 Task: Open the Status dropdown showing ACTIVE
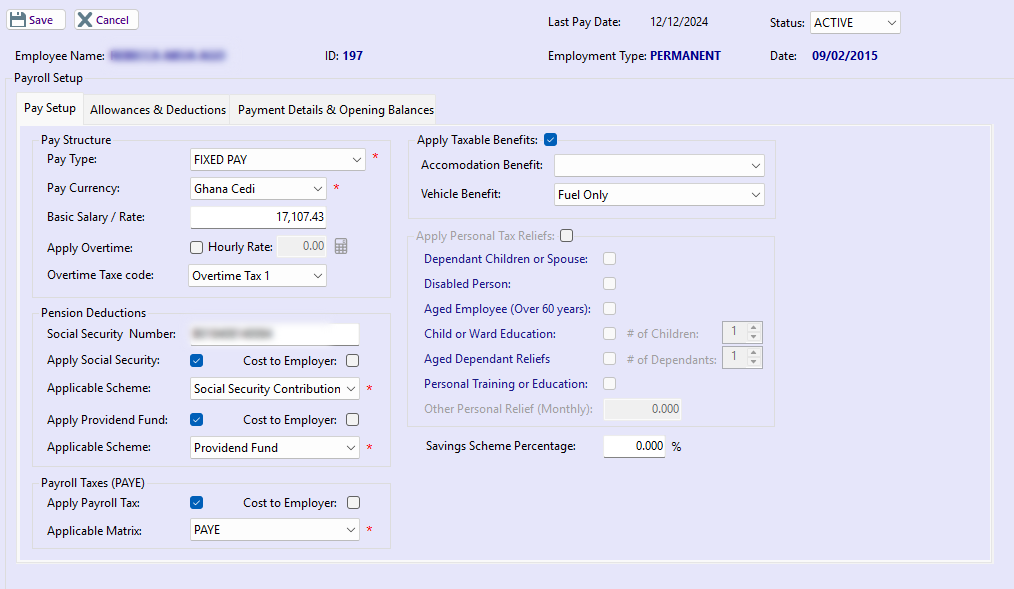tap(855, 22)
